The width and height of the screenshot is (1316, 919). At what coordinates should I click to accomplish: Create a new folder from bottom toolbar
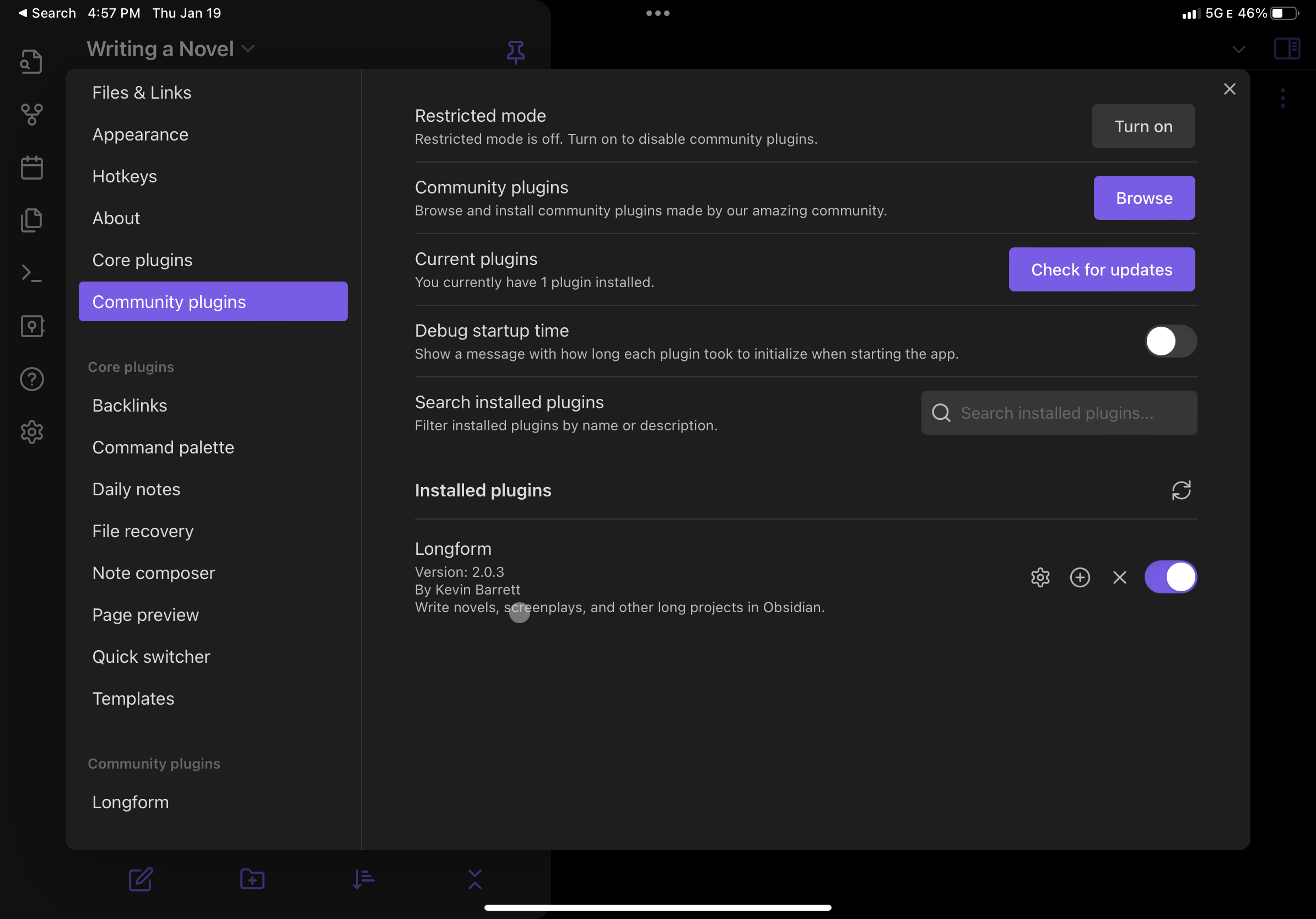click(251, 879)
